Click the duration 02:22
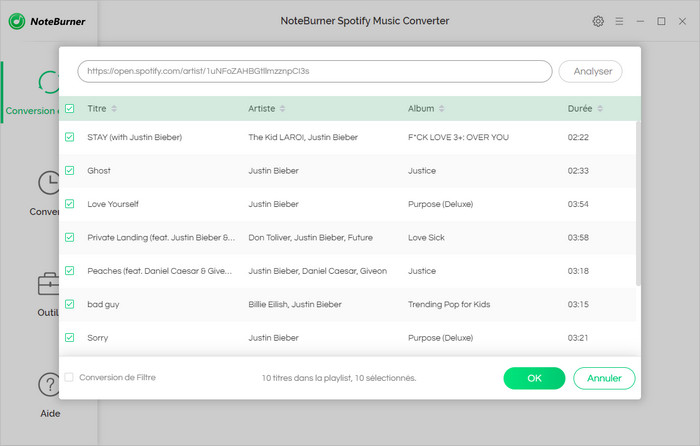The height and width of the screenshot is (446, 700). click(x=578, y=137)
